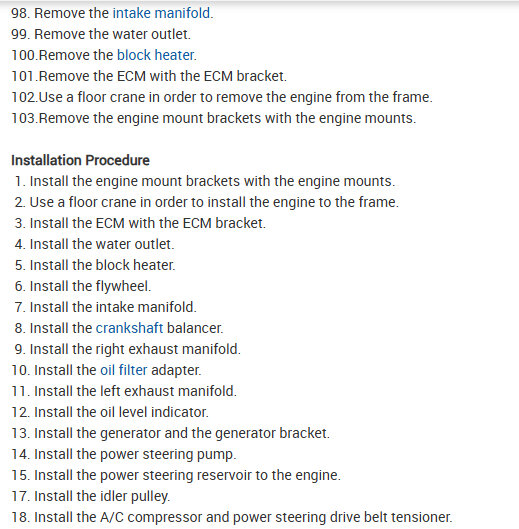The width and height of the screenshot is (519, 529).
Task: Click step 103 engine mount brackets removal
Action: pyautogui.click(x=214, y=118)
